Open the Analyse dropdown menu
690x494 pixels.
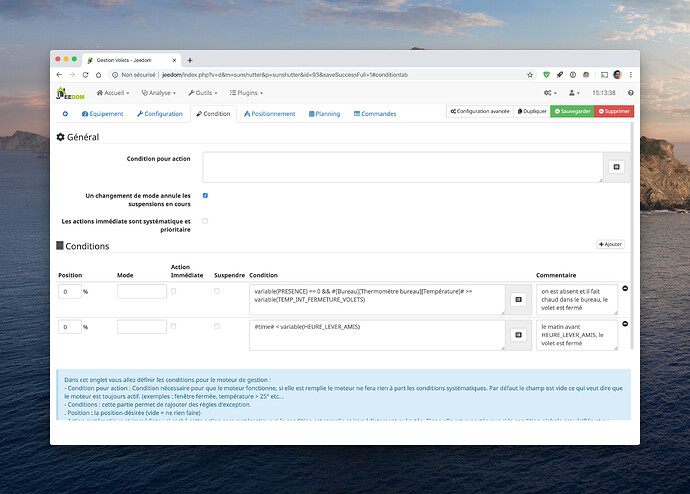click(x=158, y=93)
